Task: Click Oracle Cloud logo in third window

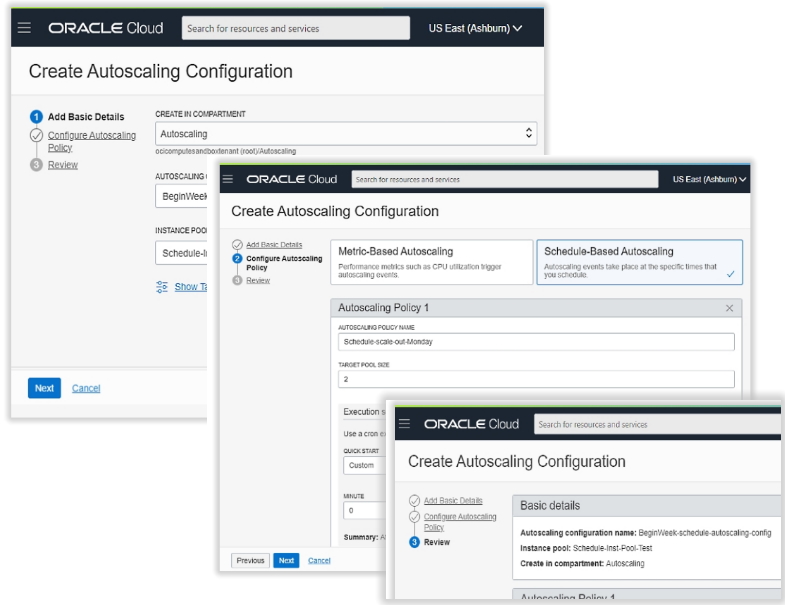Action: coord(471,424)
